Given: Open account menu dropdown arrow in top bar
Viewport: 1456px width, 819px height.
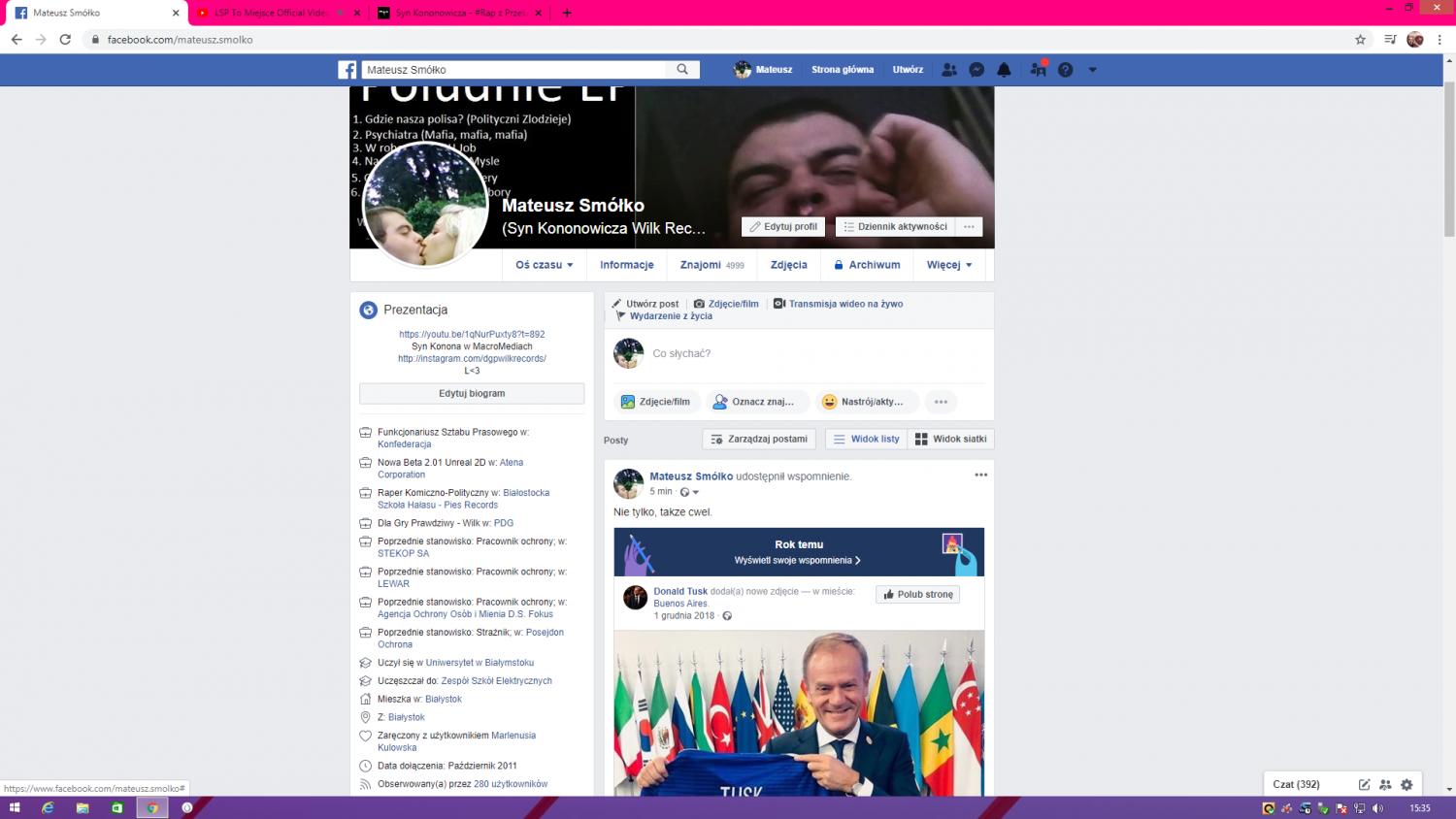Looking at the screenshot, I should pyautogui.click(x=1092, y=70).
